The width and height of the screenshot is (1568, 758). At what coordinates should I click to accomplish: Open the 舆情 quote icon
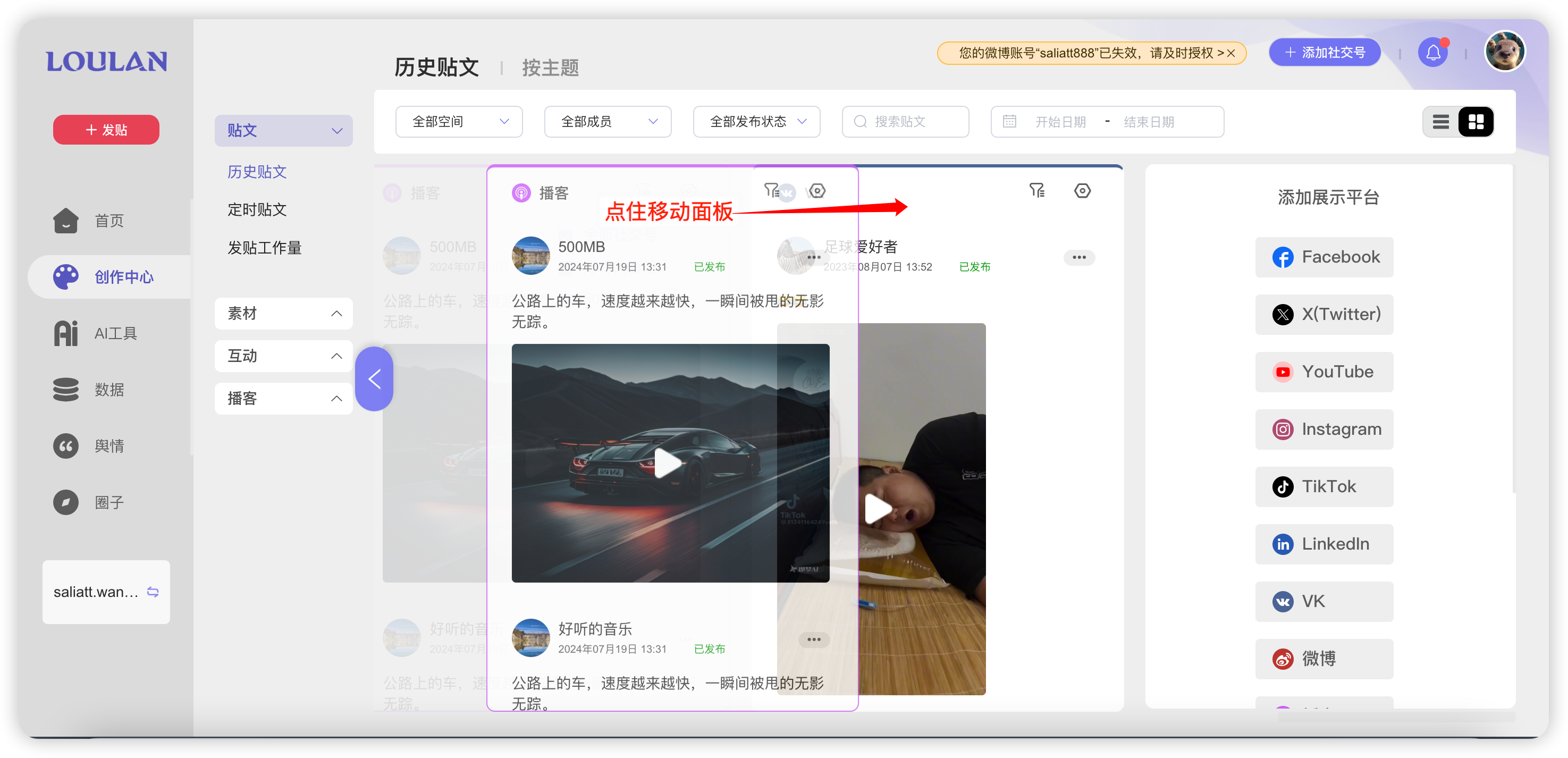66,447
